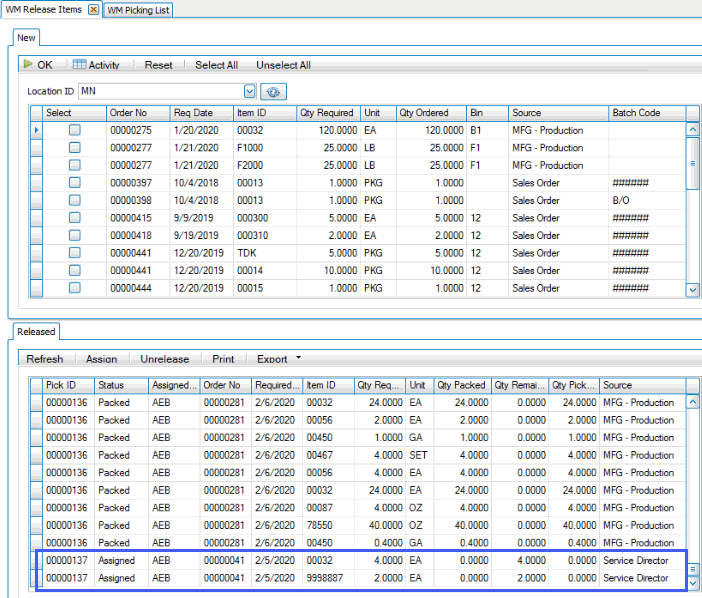702x598 pixels.
Task: Tick checkbox for order 00000397
Action: tap(74, 183)
